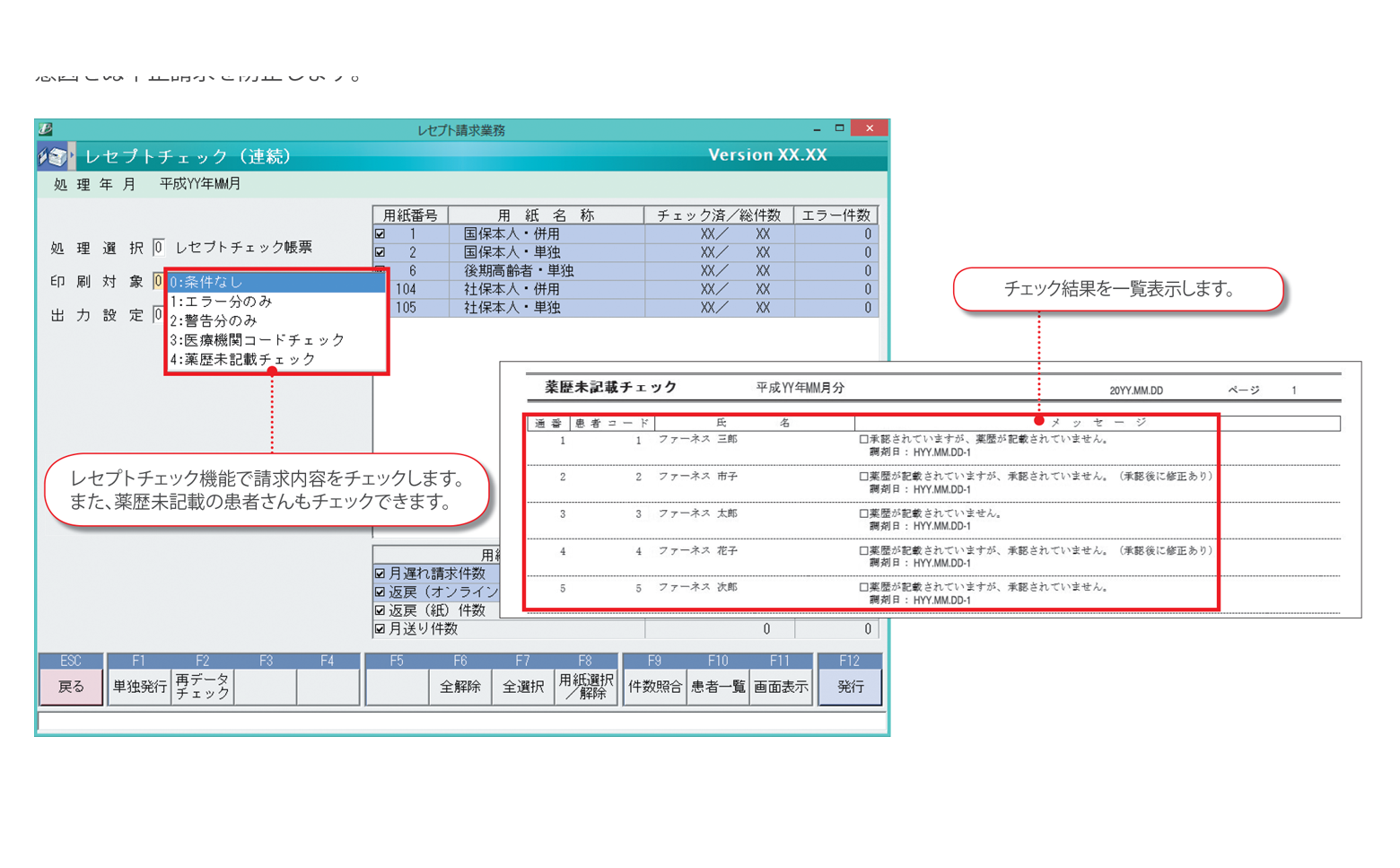Viewport: 1400px width, 868px height.
Task: Click the printer icon in header
Action: [55, 156]
